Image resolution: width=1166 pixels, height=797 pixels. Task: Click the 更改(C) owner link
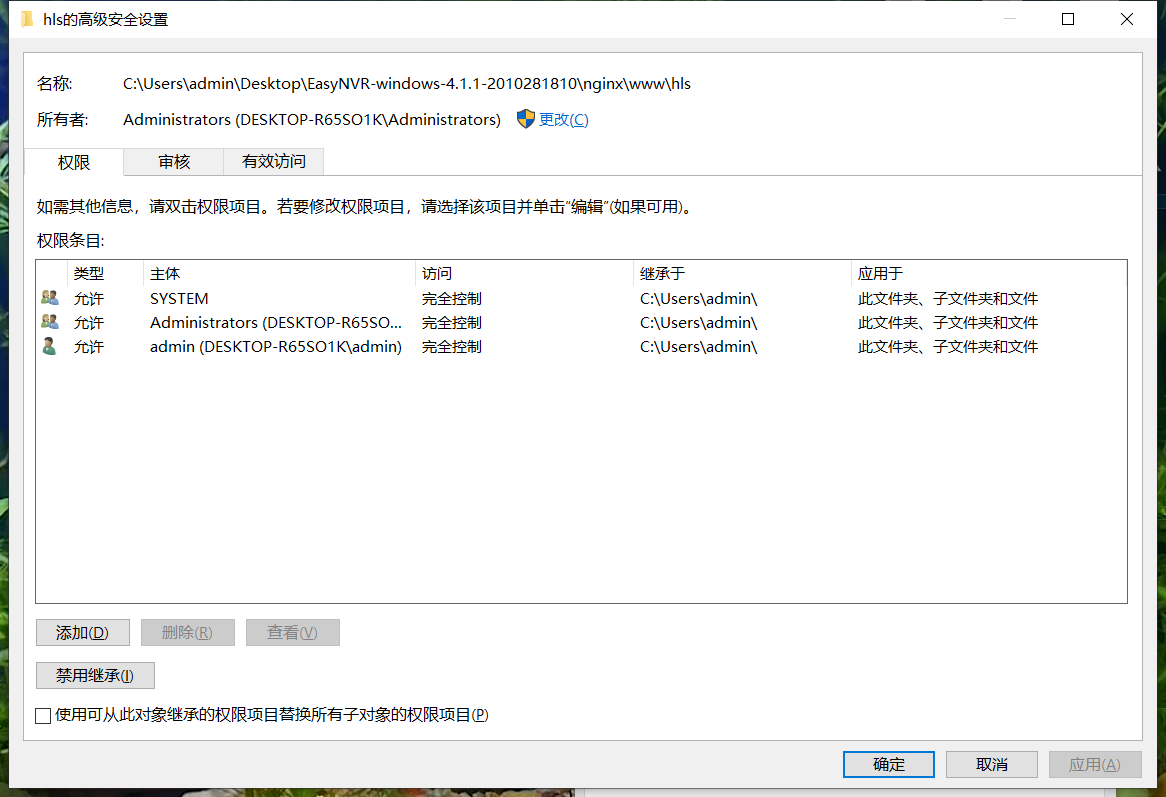(564, 120)
